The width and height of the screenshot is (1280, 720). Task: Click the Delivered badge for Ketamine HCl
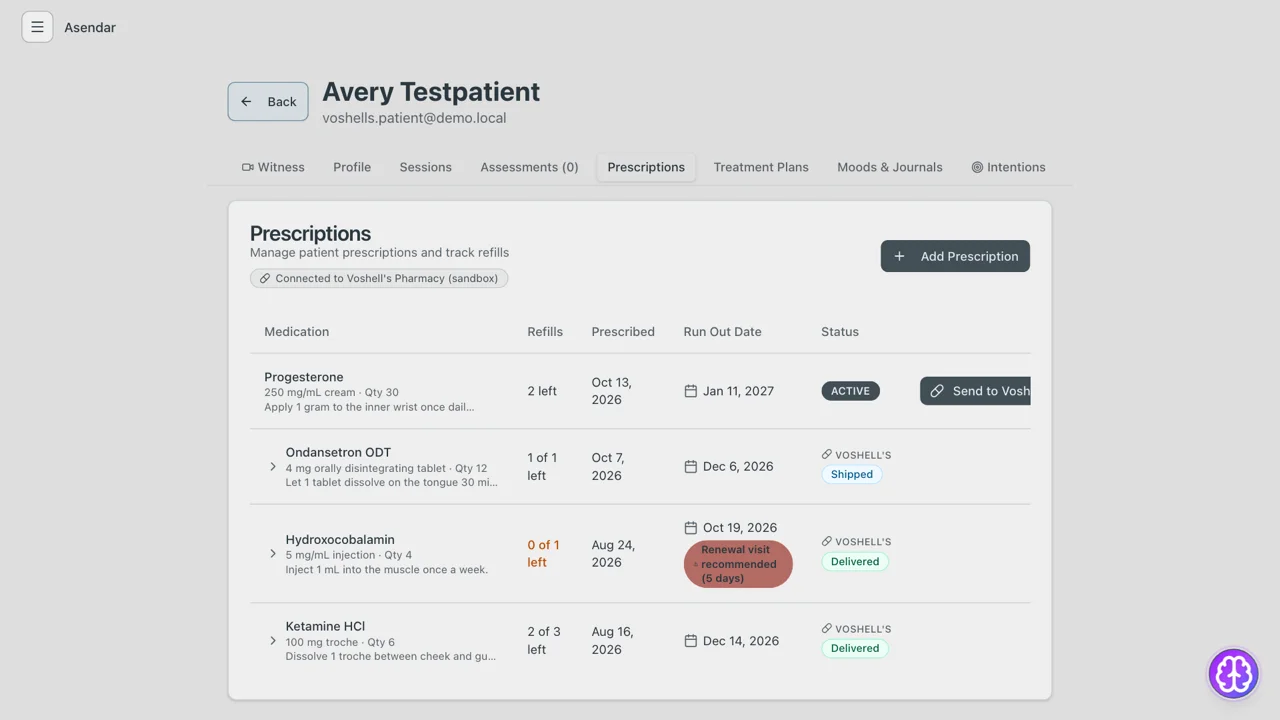(855, 648)
